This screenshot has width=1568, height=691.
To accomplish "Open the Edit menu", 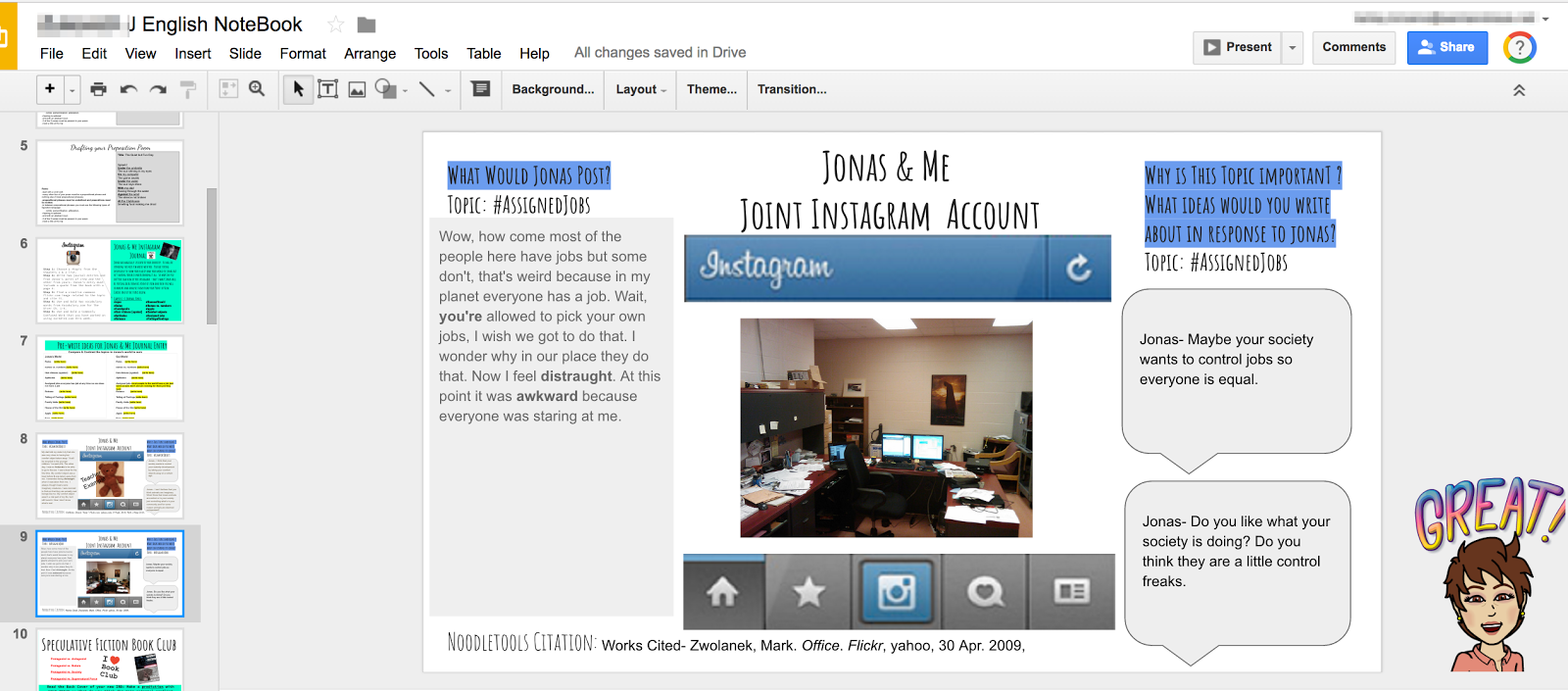I will click(x=94, y=53).
